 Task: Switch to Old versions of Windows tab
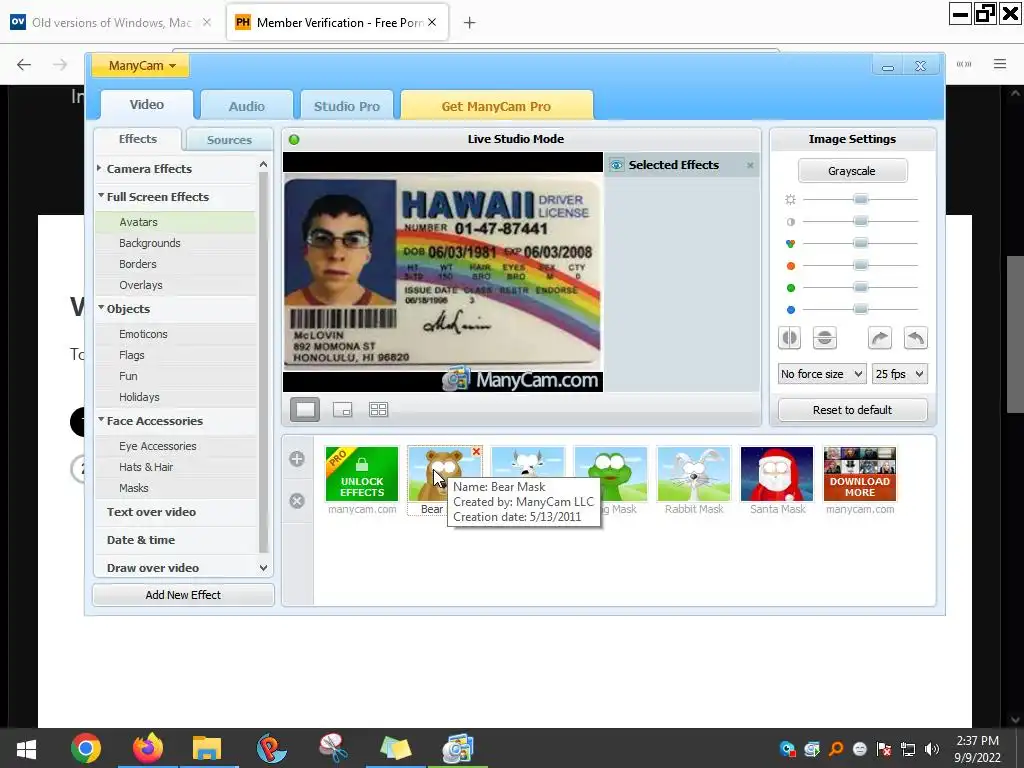[112, 23]
